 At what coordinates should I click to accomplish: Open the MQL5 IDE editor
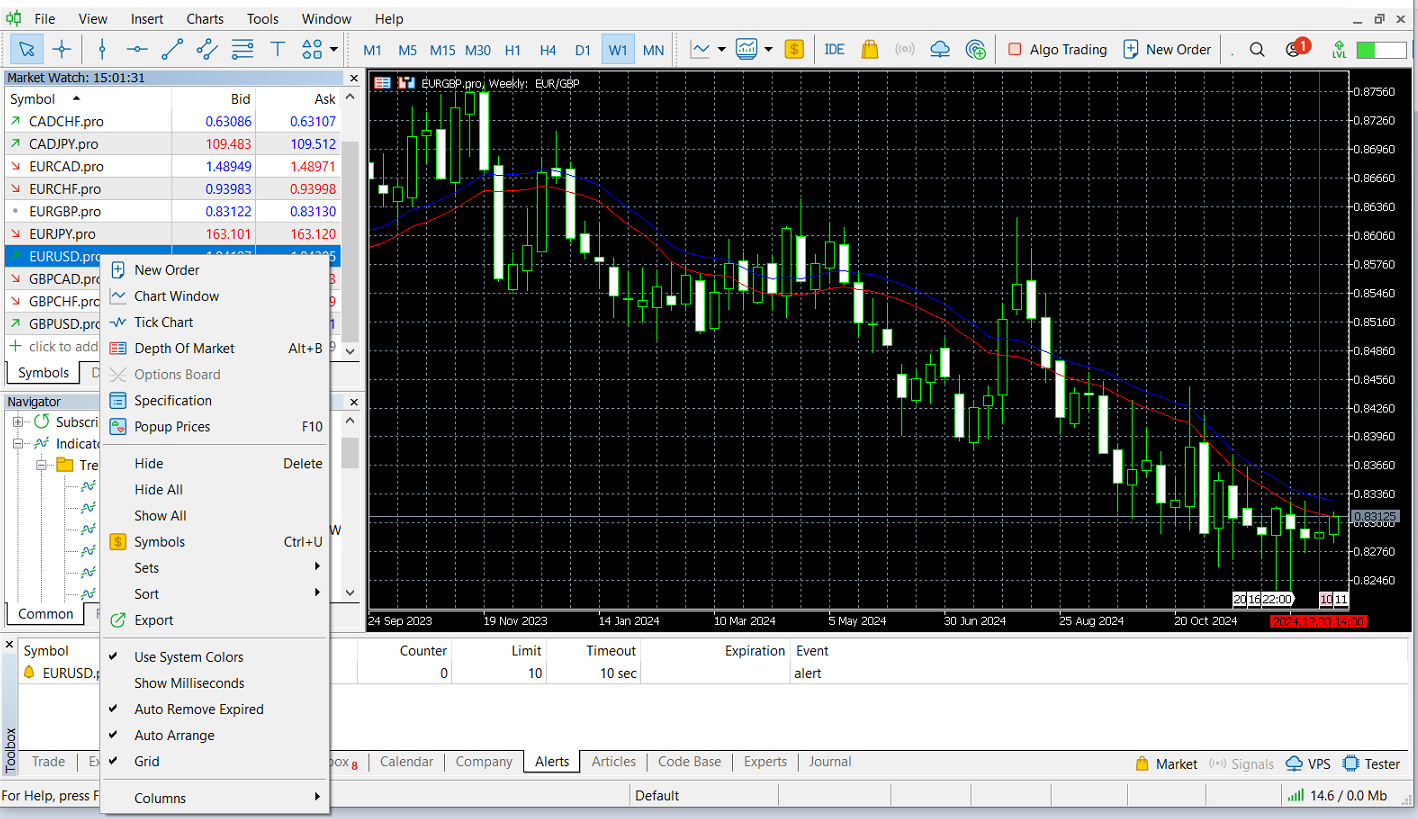[x=834, y=49]
